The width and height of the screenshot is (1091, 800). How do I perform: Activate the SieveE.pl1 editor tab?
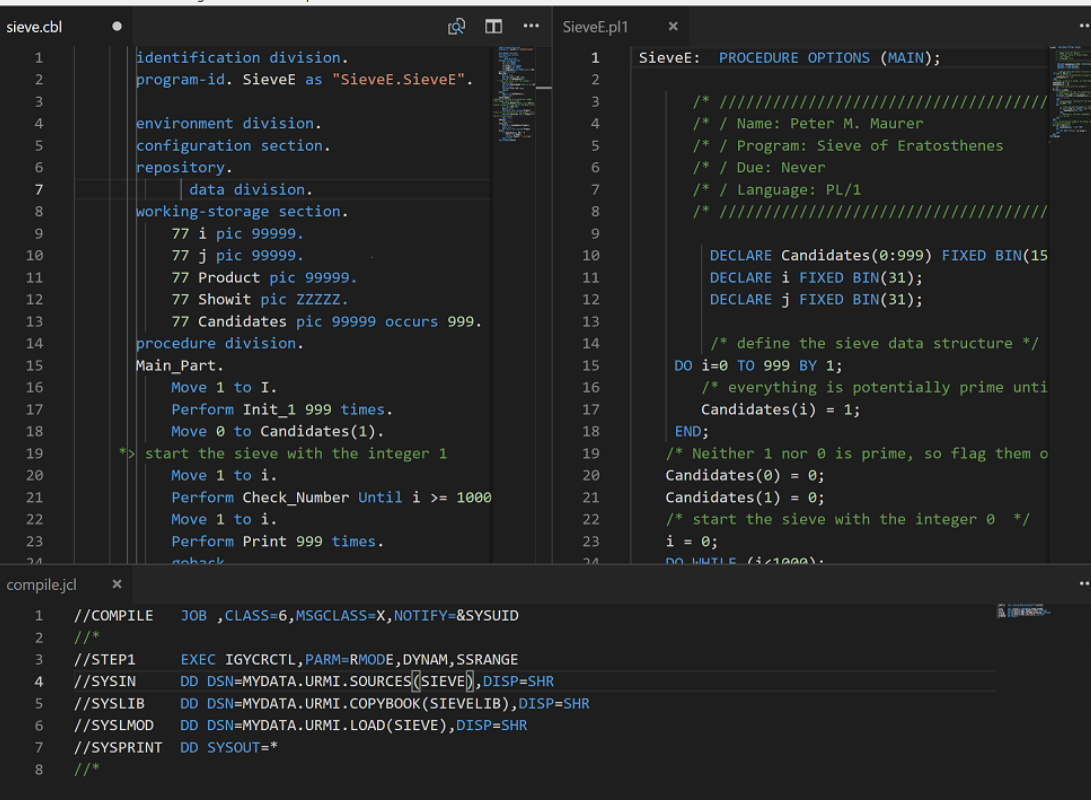point(596,27)
